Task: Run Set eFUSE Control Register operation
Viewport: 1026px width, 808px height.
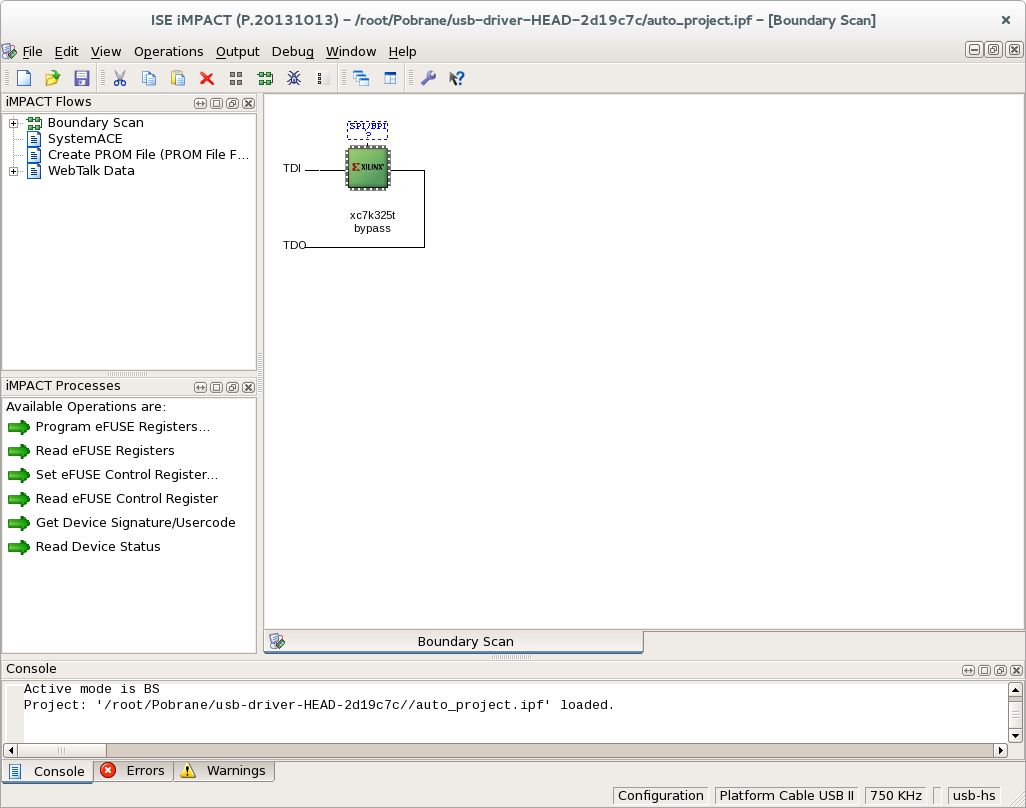Action: (x=126, y=475)
